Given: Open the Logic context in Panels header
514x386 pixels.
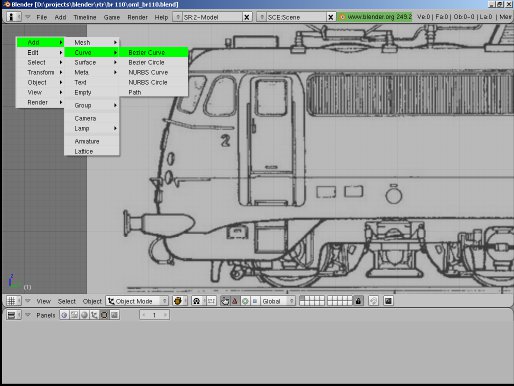Looking at the screenshot, I should pyautogui.click(x=64, y=315).
